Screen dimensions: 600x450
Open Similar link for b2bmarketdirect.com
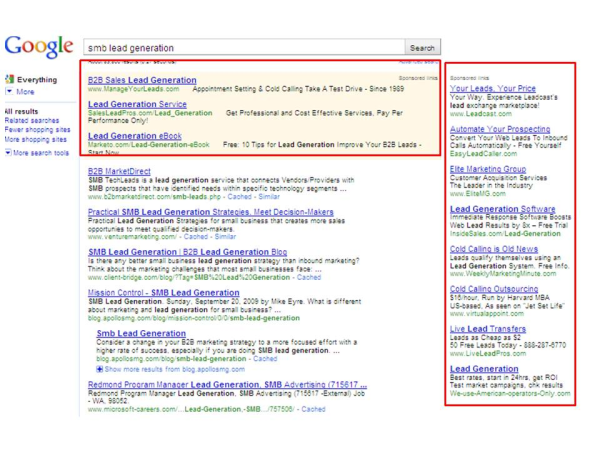[x=269, y=197]
